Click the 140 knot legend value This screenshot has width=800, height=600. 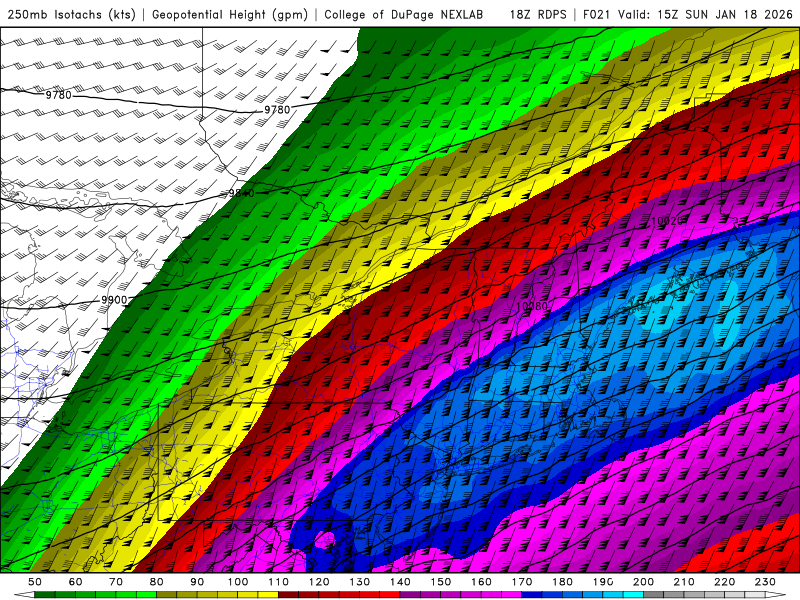pyautogui.click(x=400, y=582)
